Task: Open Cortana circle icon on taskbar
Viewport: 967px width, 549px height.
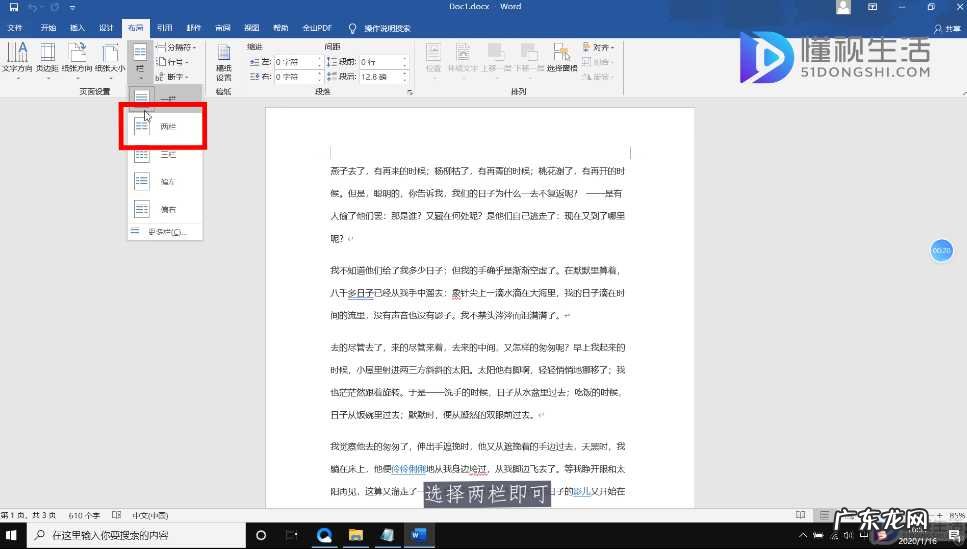Action: (x=261, y=535)
